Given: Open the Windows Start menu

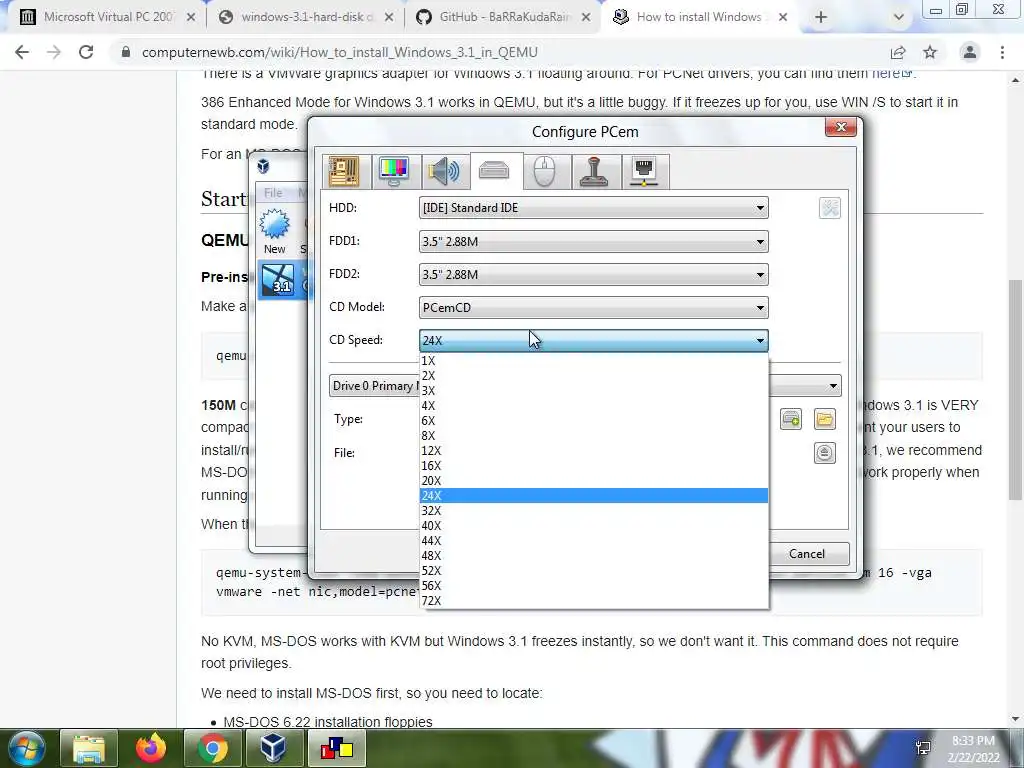Looking at the screenshot, I should 26,748.
